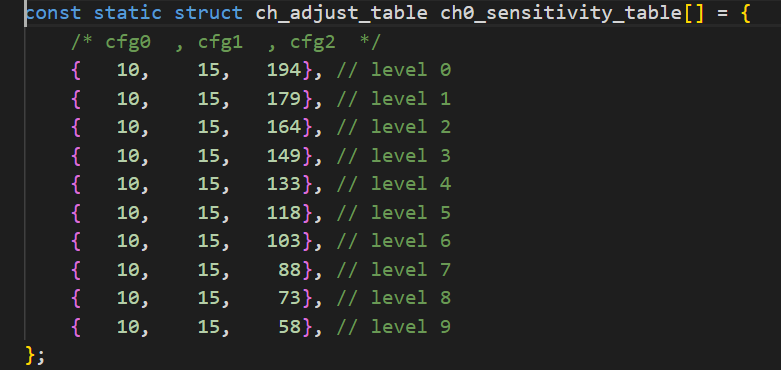This screenshot has height=370, width=781.
Task: Click the pink opening brace on level 0 row
Action: (76, 70)
